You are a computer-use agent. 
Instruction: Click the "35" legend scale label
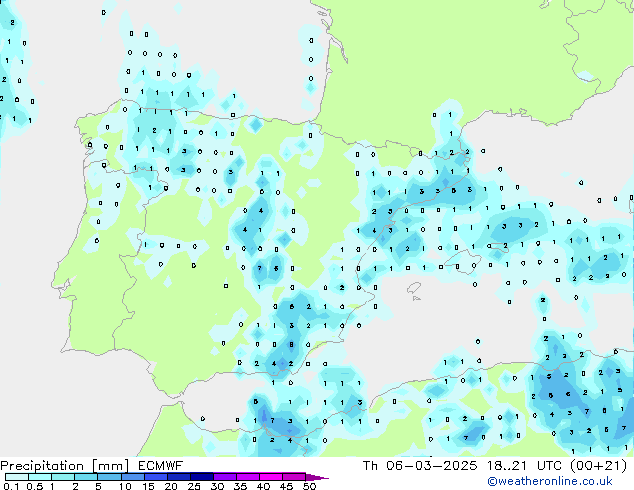coord(240,486)
